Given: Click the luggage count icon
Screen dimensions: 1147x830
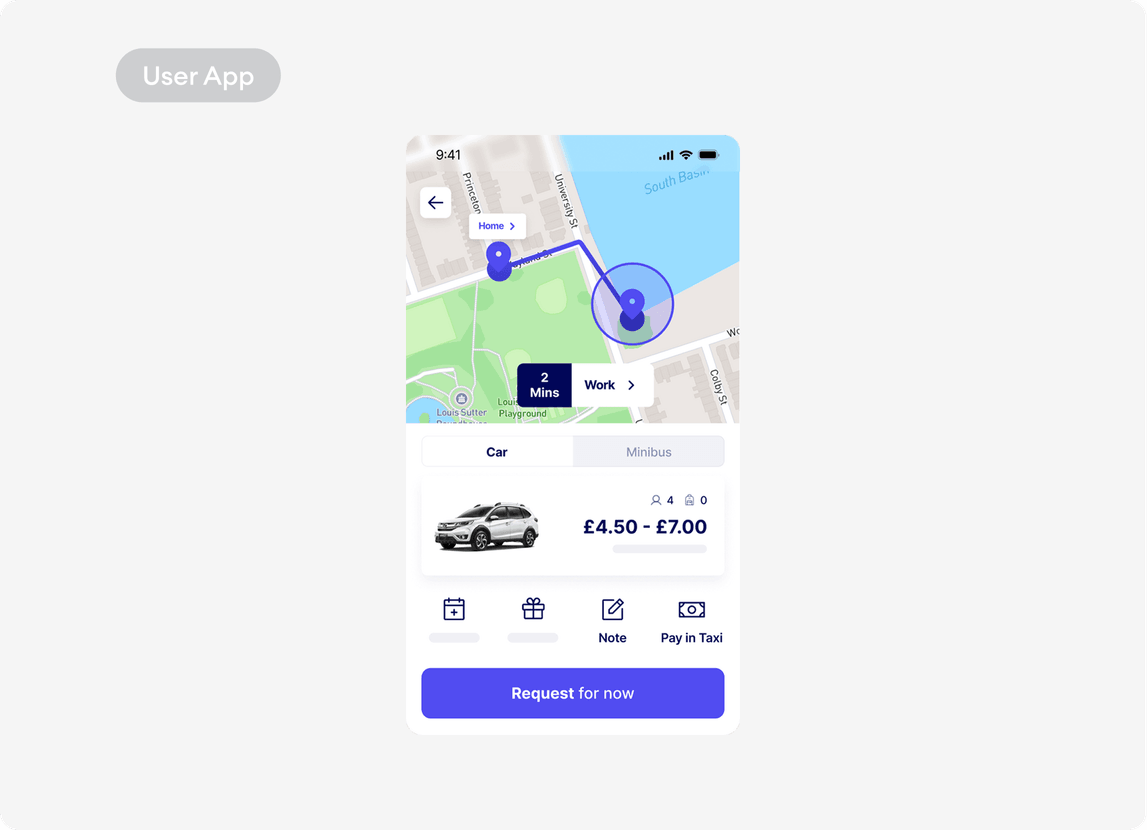Looking at the screenshot, I should click(x=689, y=500).
